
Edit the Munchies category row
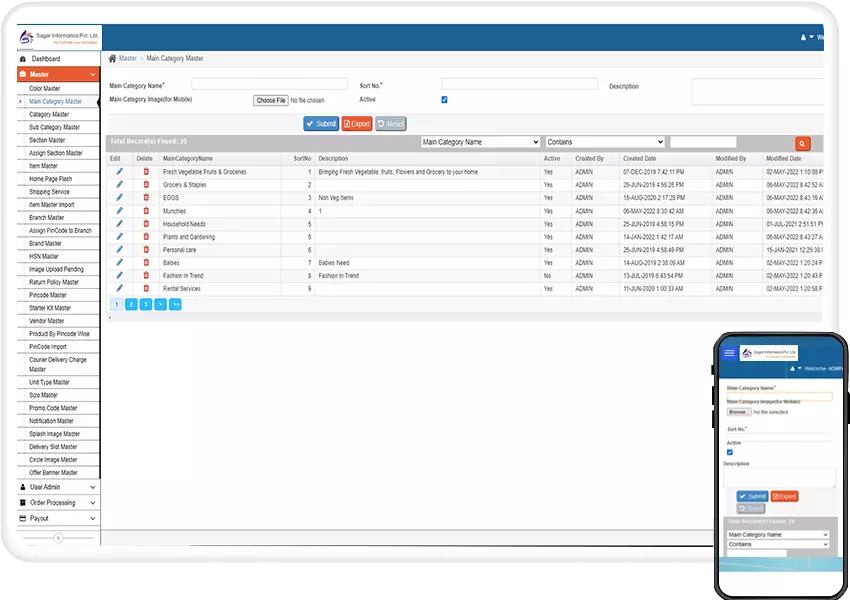(119, 210)
